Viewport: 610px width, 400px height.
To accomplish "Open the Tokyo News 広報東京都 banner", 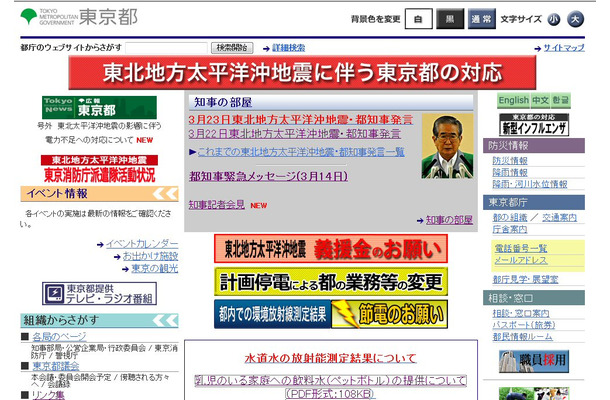I will (x=99, y=107).
